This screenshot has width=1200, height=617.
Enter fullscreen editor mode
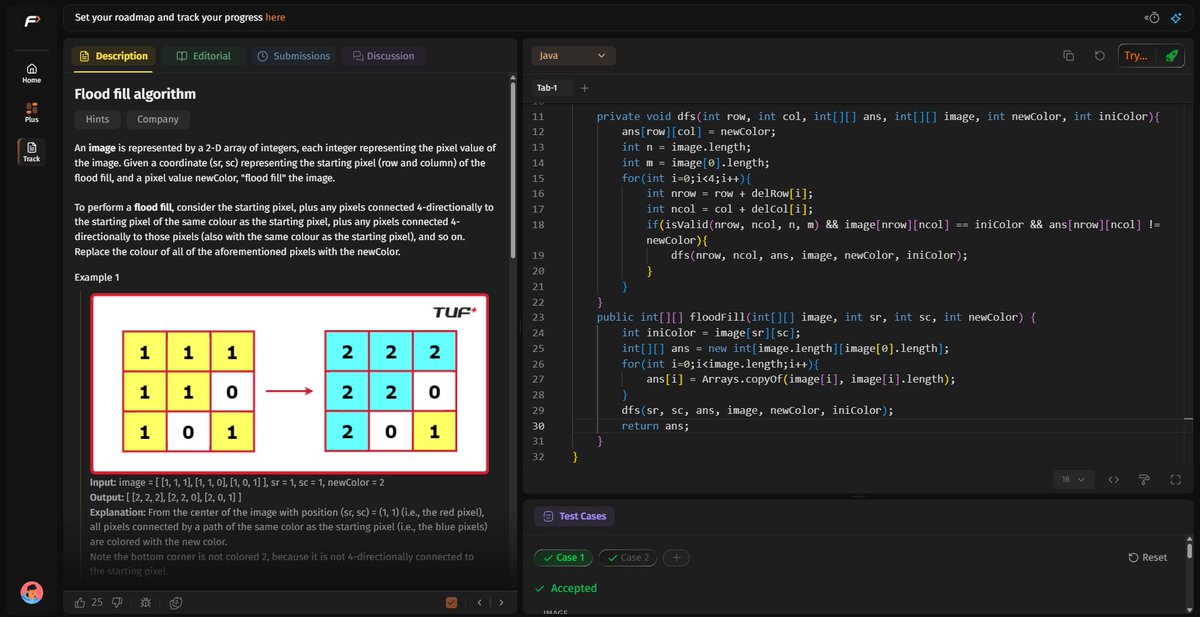click(1175, 480)
